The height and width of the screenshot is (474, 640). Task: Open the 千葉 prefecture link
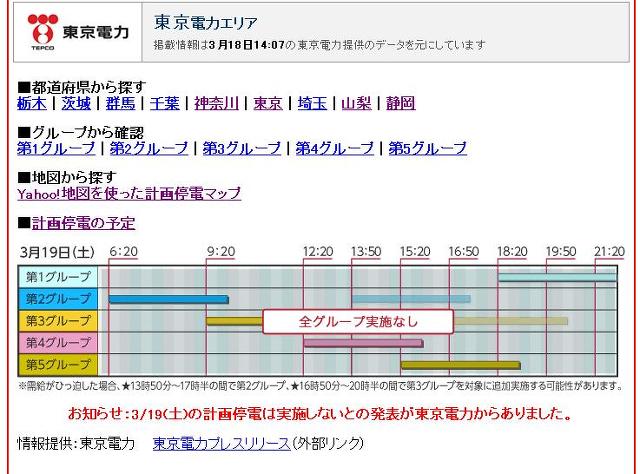(x=164, y=103)
